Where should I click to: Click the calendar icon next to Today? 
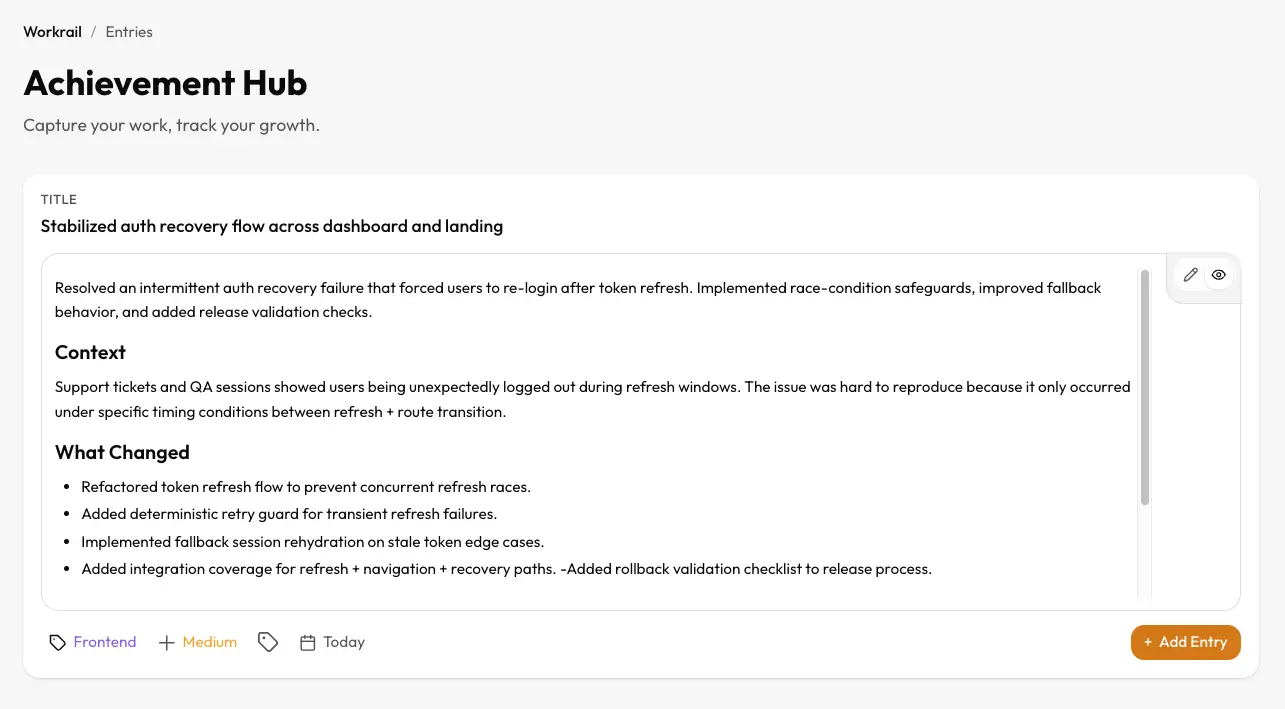click(305, 641)
